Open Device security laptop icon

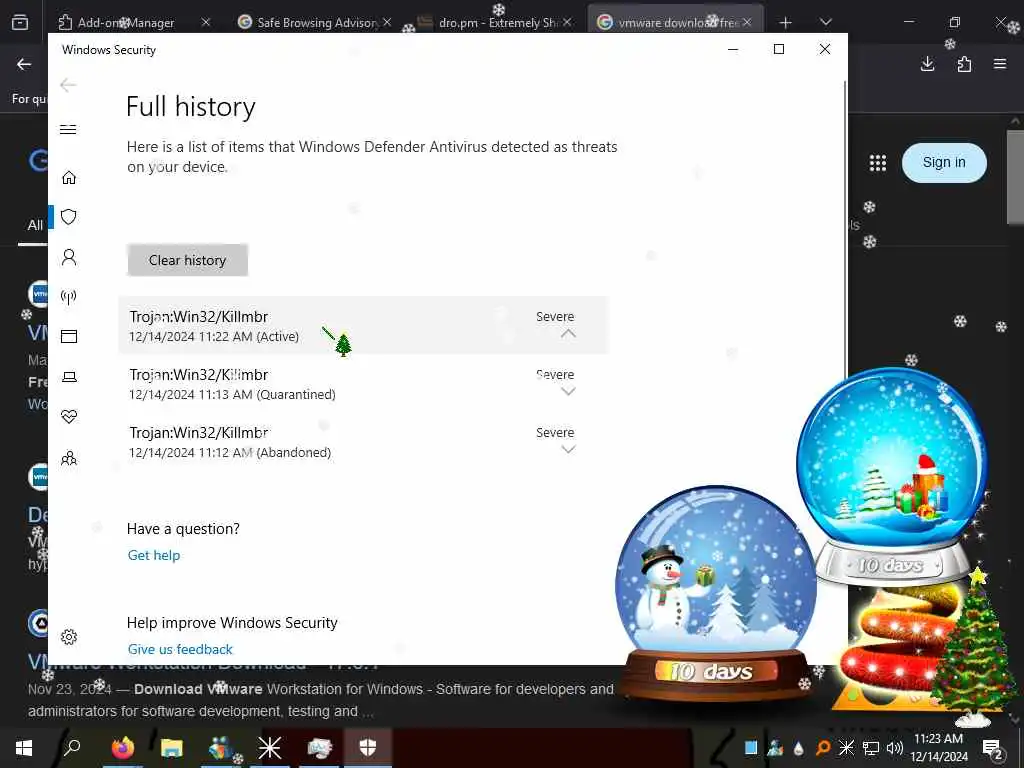point(69,377)
